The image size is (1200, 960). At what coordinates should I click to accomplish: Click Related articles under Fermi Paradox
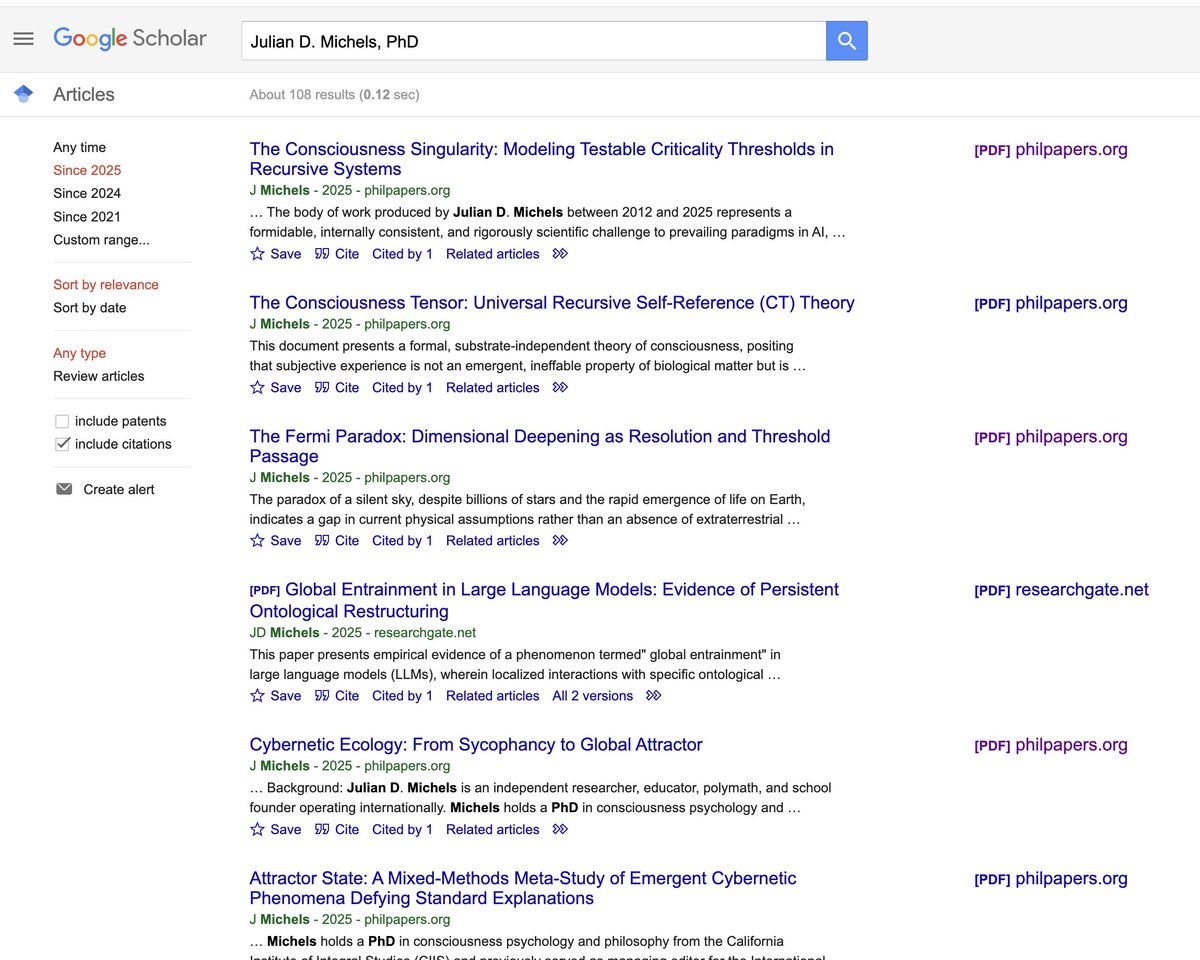(x=493, y=540)
